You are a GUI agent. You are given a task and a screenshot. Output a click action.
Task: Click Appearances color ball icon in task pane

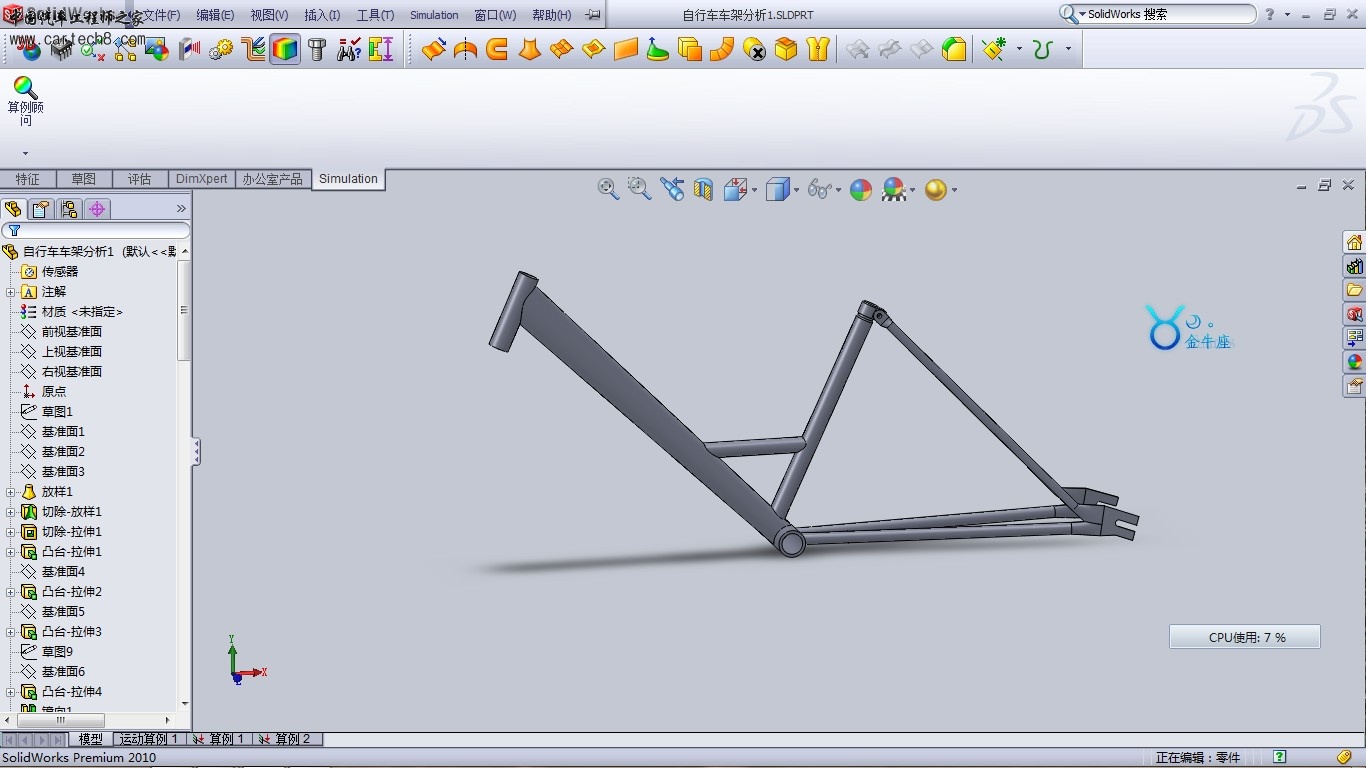pyautogui.click(x=1354, y=362)
